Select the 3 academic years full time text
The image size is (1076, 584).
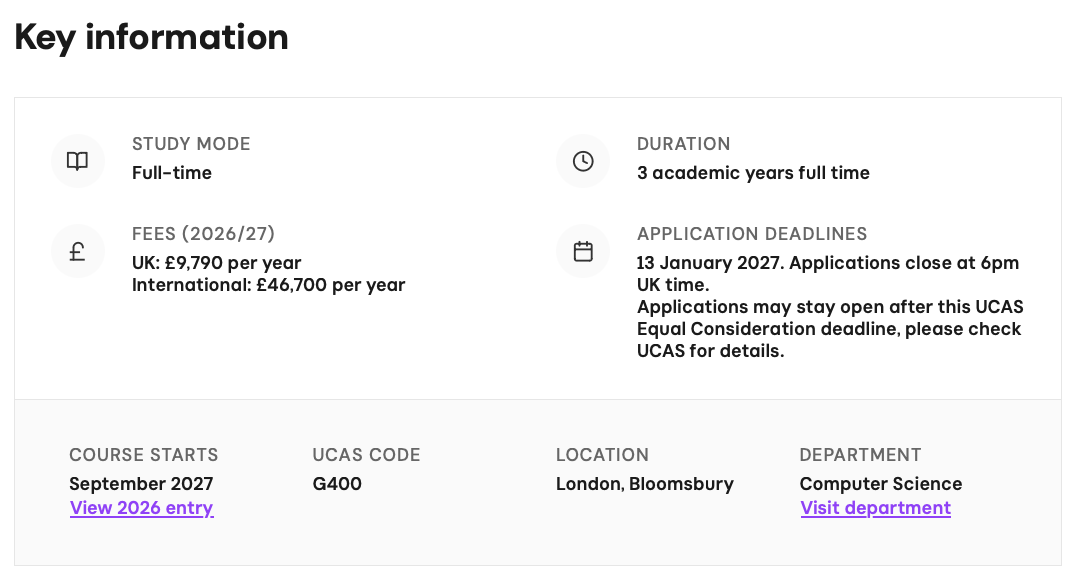[x=753, y=173]
